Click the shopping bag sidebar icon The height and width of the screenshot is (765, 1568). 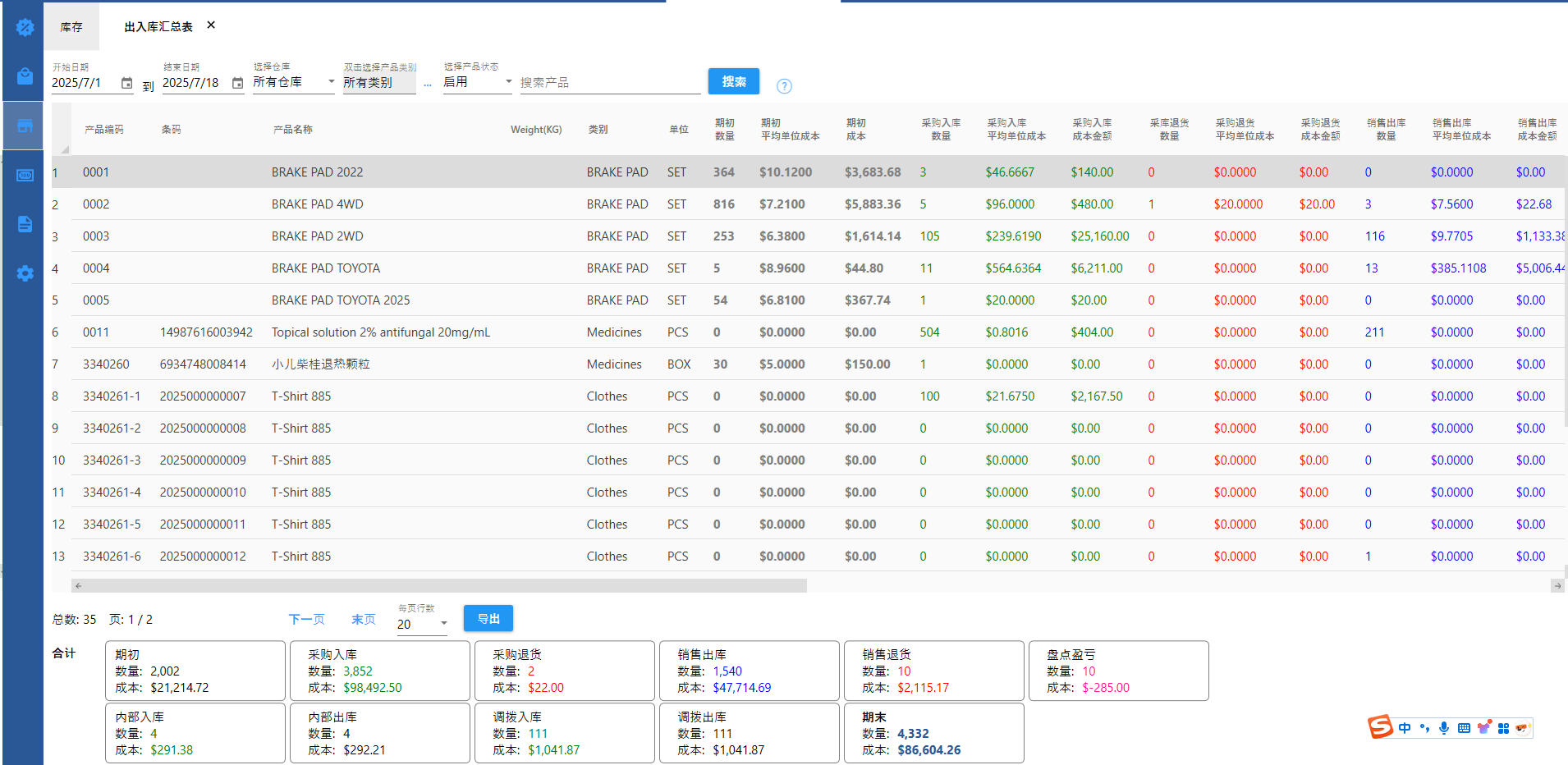[x=25, y=76]
